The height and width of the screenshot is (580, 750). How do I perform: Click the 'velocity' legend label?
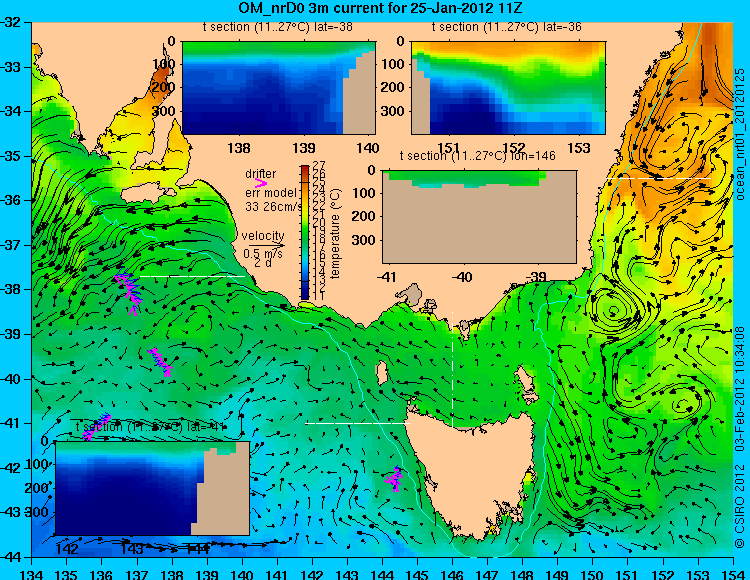(x=263, y=236)
